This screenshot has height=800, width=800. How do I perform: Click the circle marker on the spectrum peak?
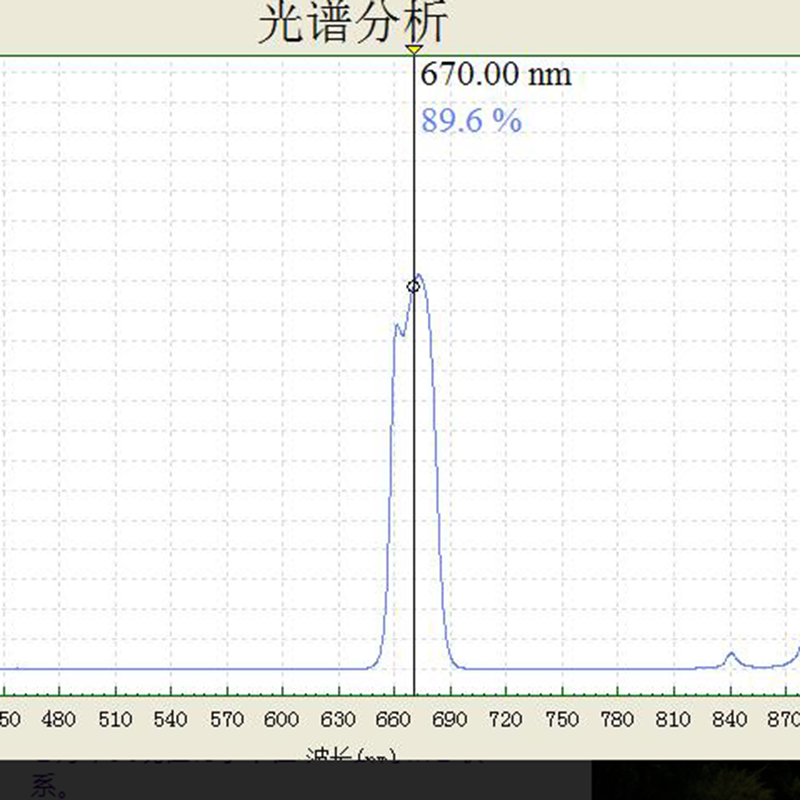click(x=413, y=285)
